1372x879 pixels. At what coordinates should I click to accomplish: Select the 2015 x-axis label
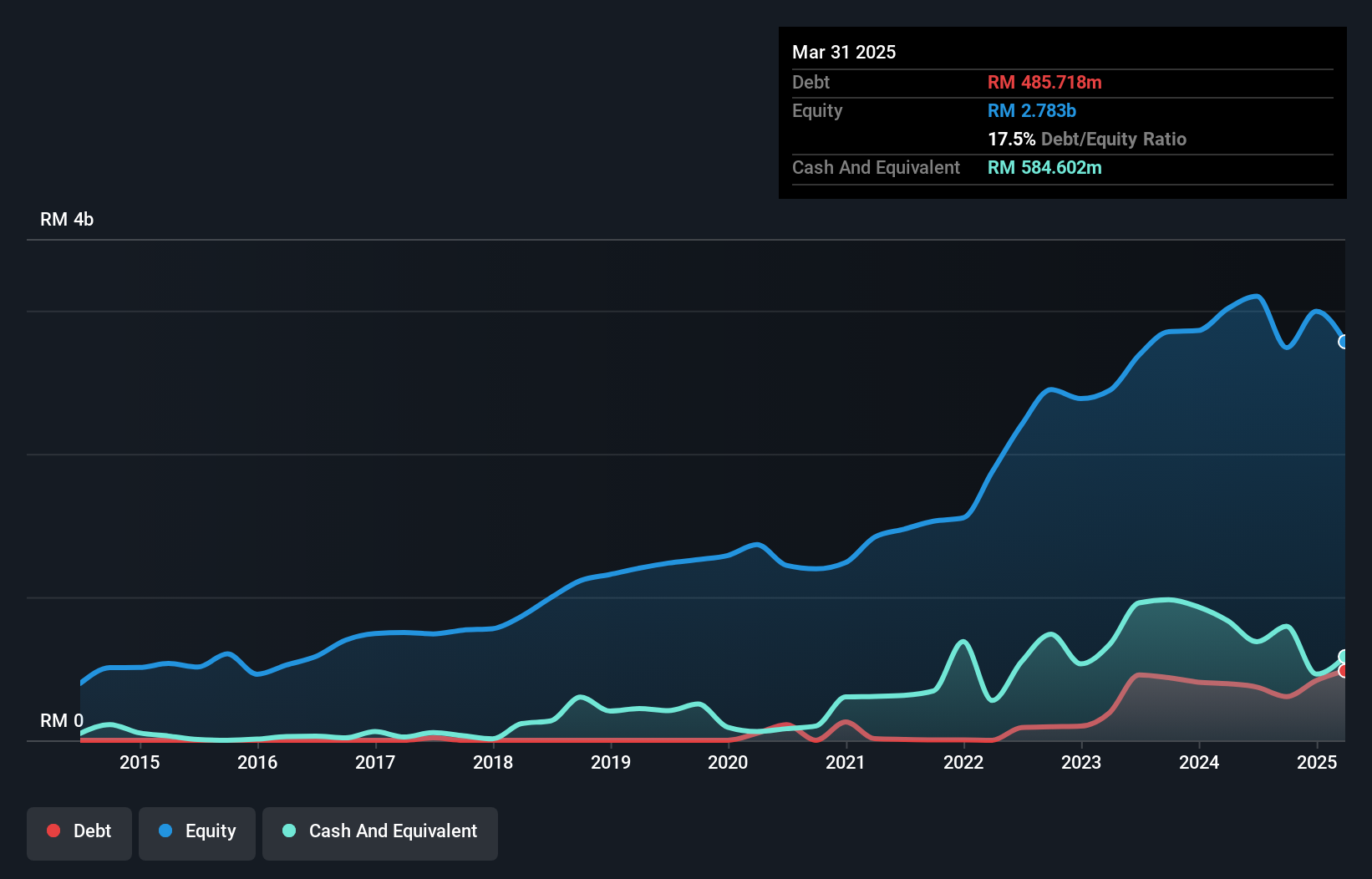point(140,762)
